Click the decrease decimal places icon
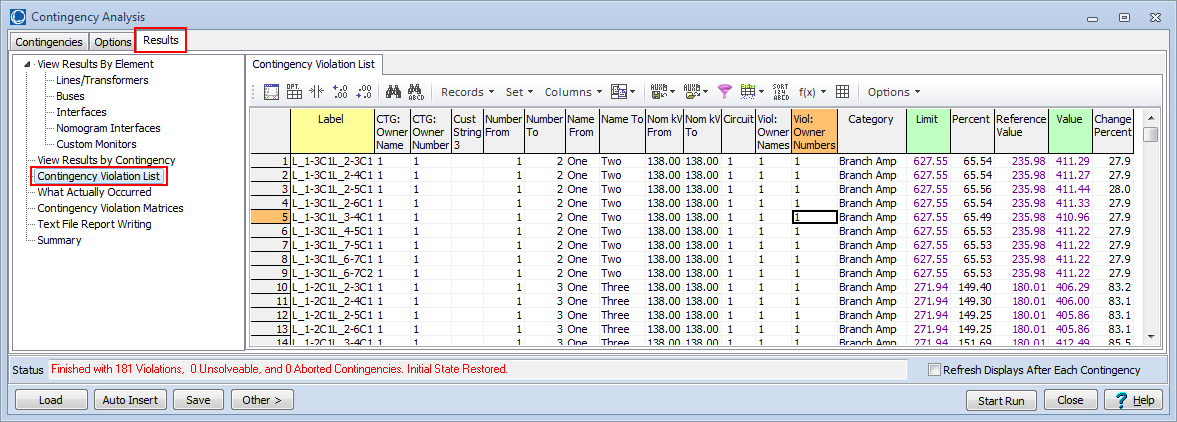The width and height of the screenshot is (1177, 422). point(363,92)
